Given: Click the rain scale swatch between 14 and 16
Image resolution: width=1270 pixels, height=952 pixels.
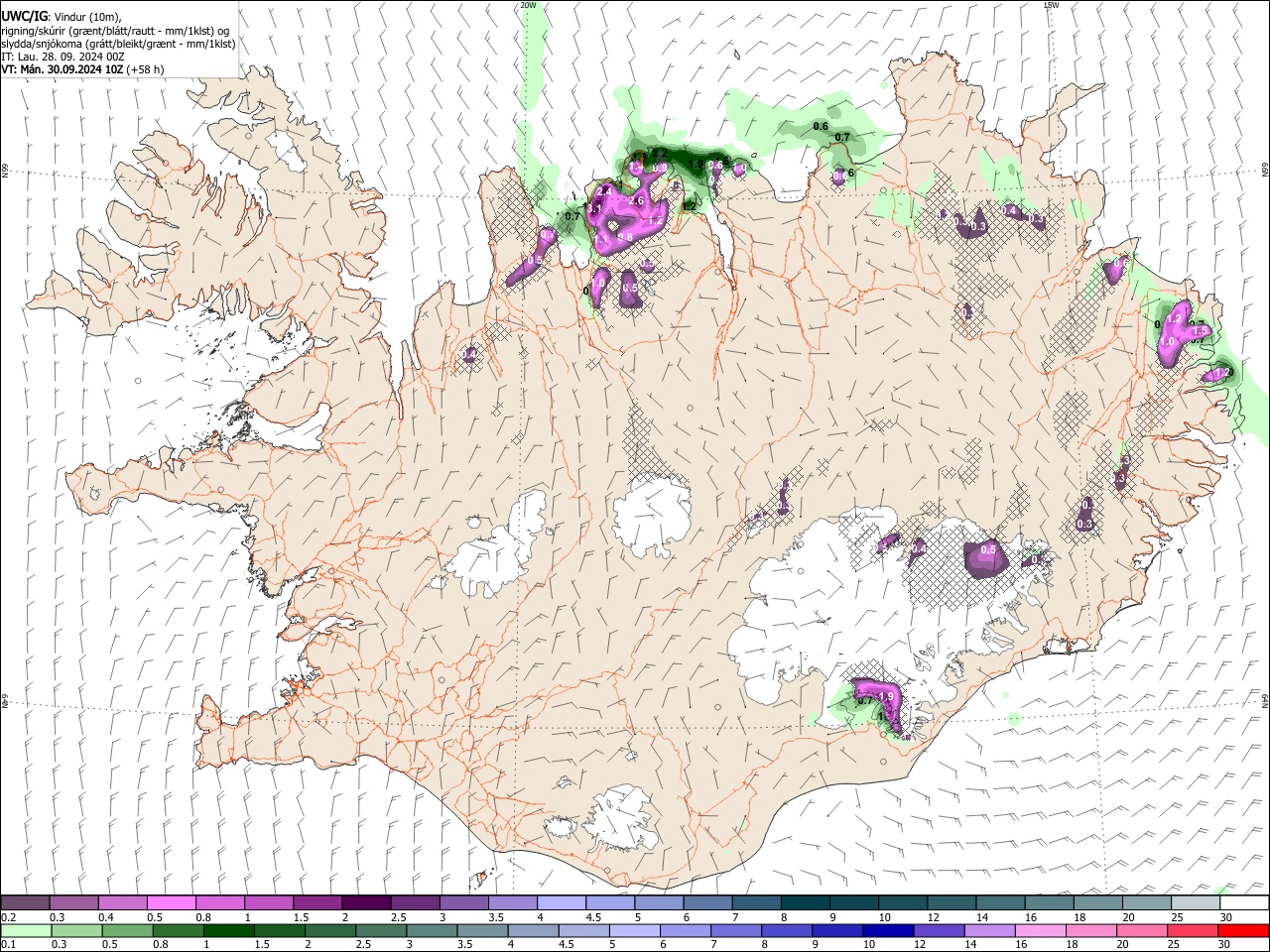Looking at the screenshot, I should point(989,930).
